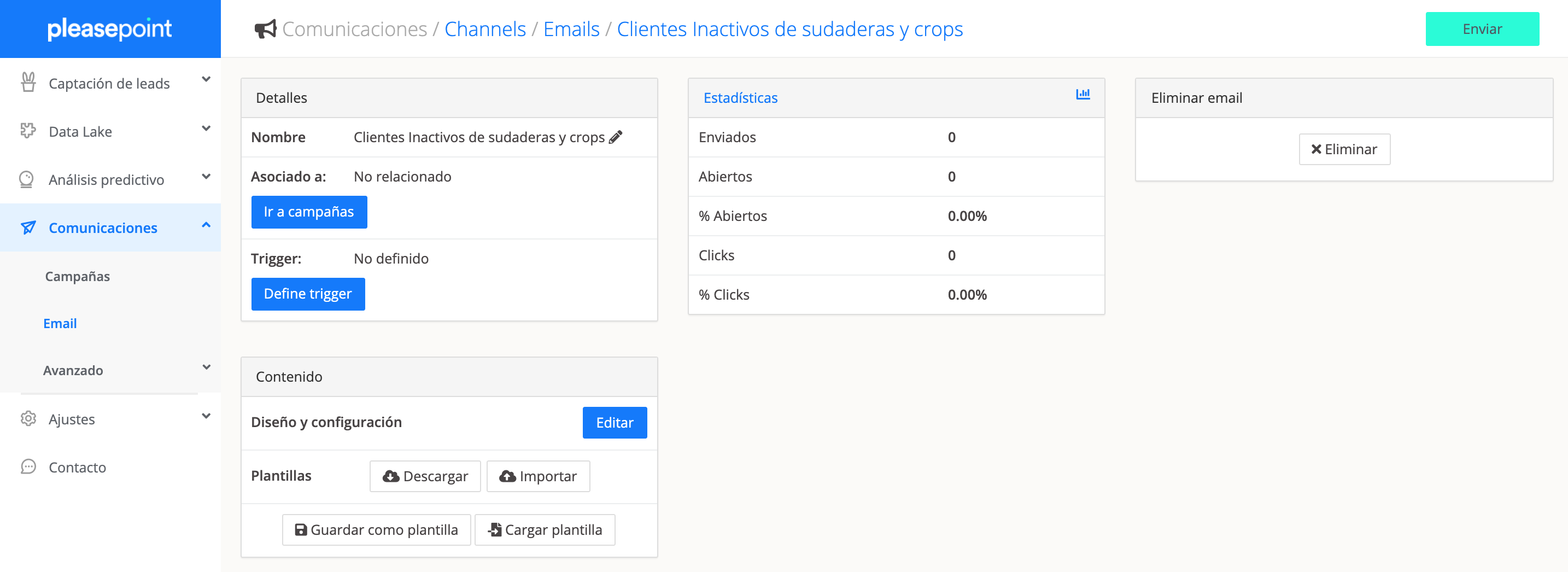
Task: Click the Captación de leads sidebar icon
Action: click(28, 82)
